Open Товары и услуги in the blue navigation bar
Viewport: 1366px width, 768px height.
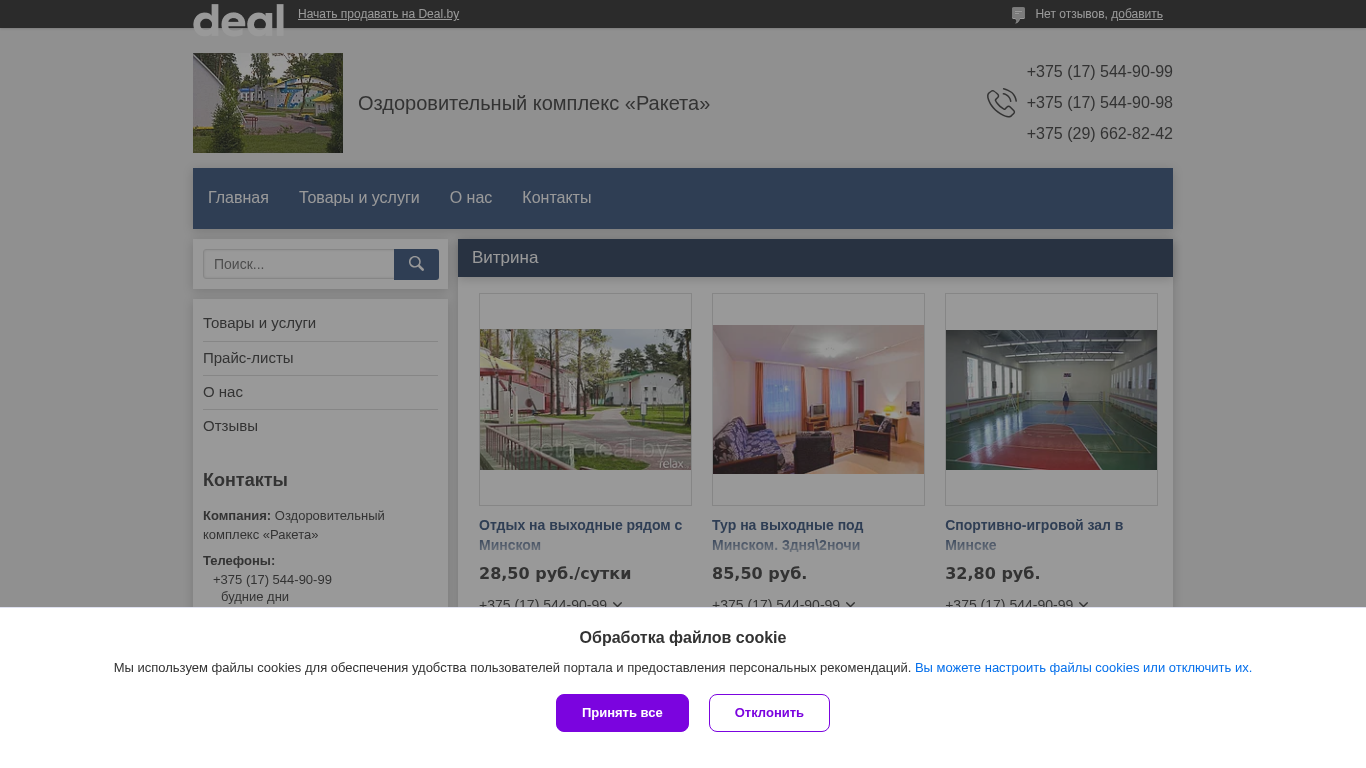359,198
